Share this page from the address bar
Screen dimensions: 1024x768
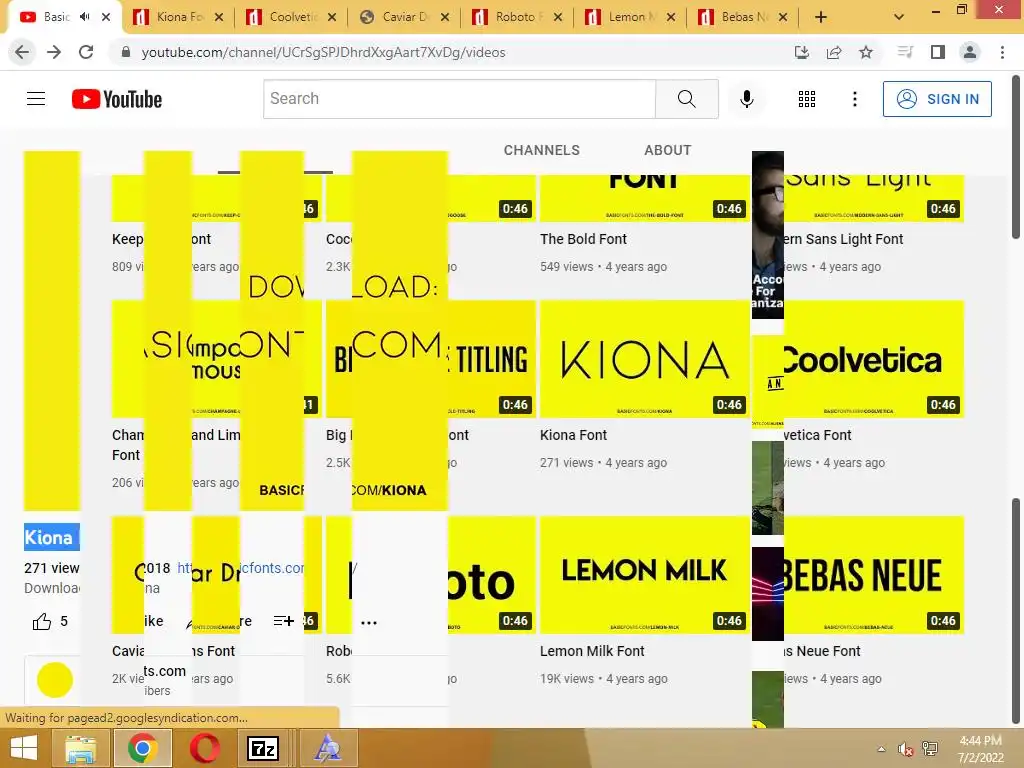tap(833, 52)
